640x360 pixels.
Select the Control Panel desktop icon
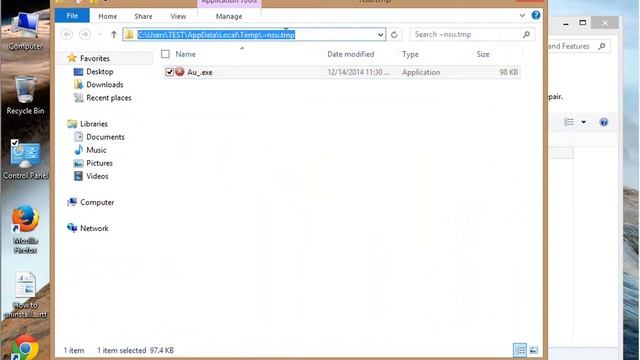click(25, 160)
